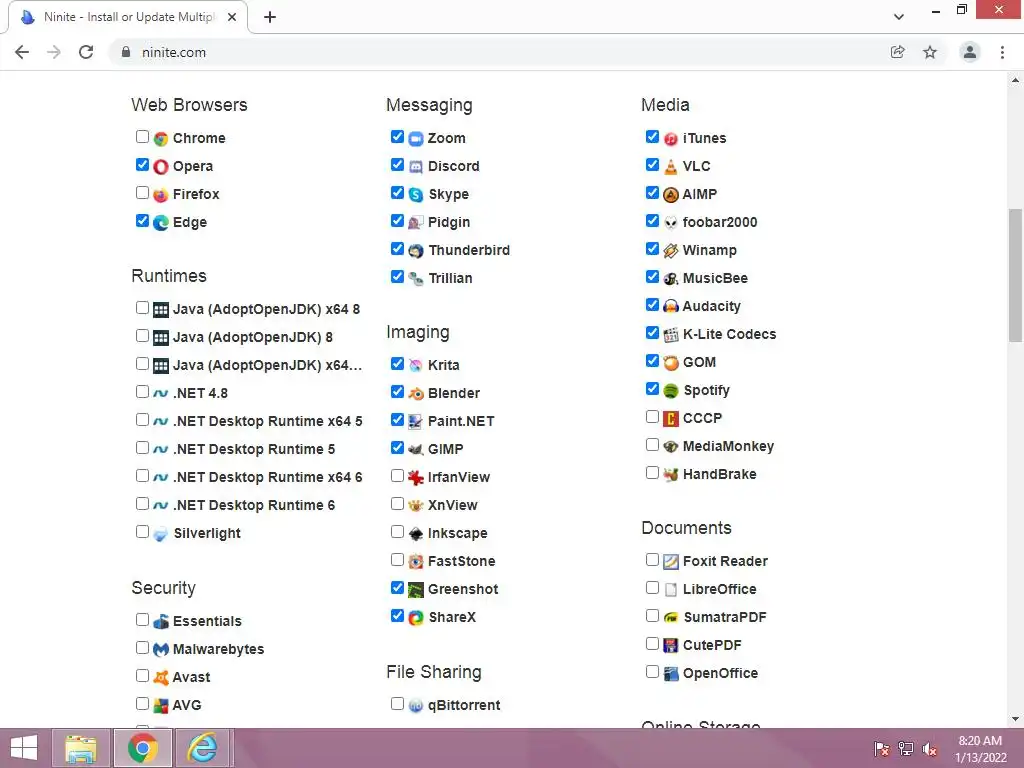
Task: Go back to the previous page
Action: (22, 52)
